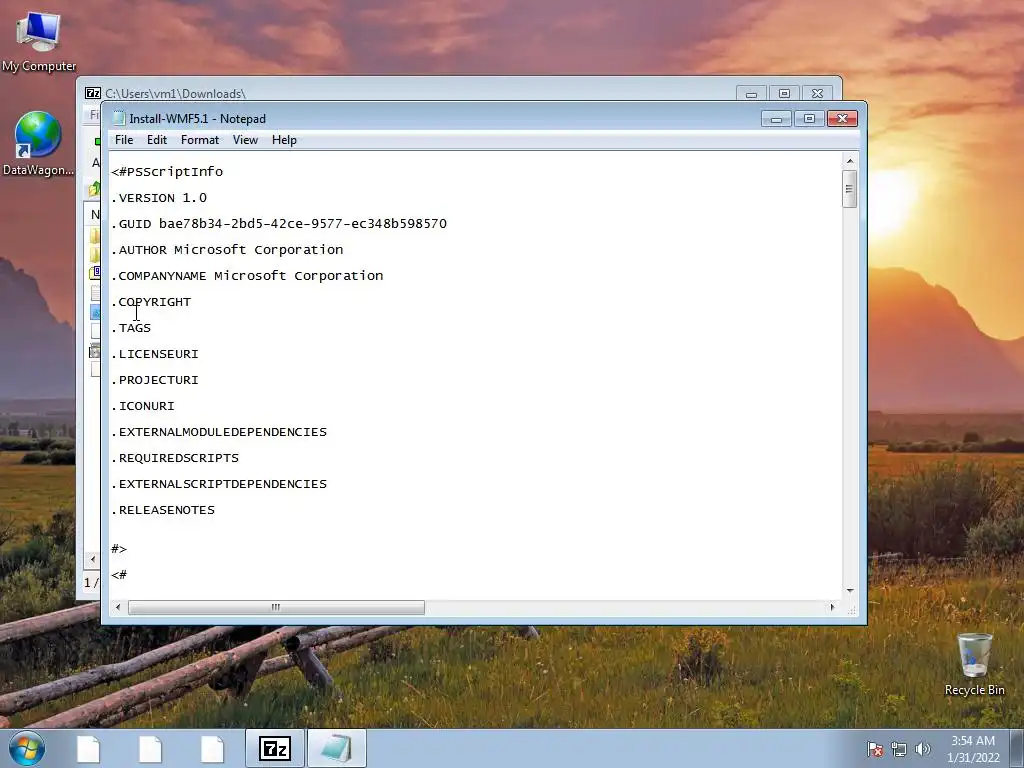Click the '.EXTERNALSCRIPTDEPENDENCIES' line
1024x768 pixels.
click(219, 484)
